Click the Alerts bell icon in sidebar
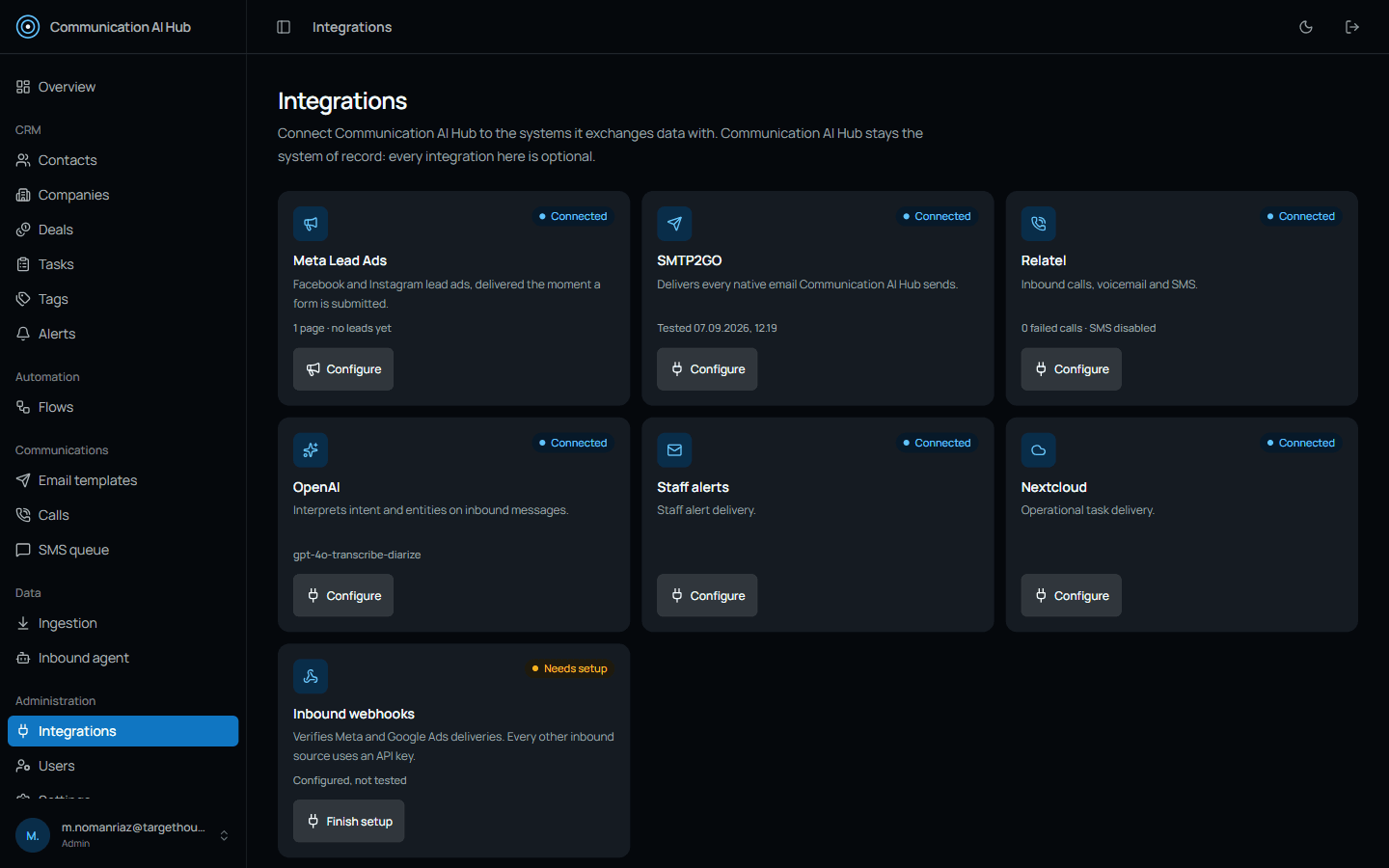The image size is (1389, 868). point(23,334)
